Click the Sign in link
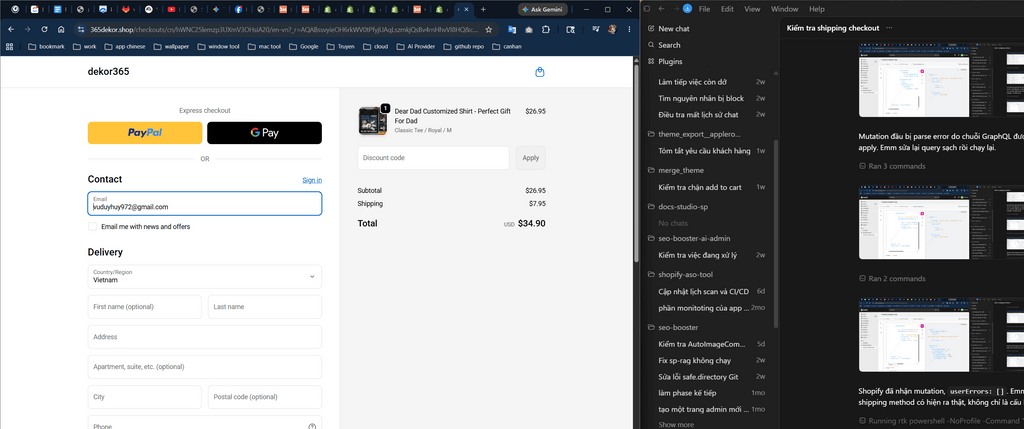Screen dimensions: 1024x429 coord(312,180)
